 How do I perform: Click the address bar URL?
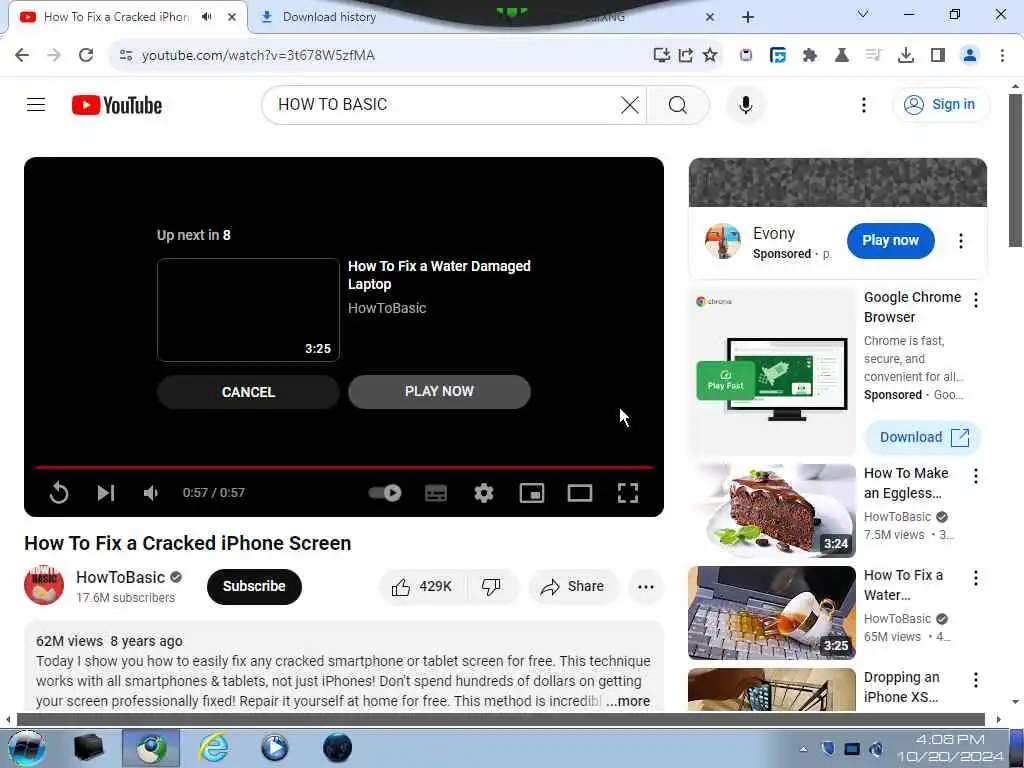(x=258, y=56)
